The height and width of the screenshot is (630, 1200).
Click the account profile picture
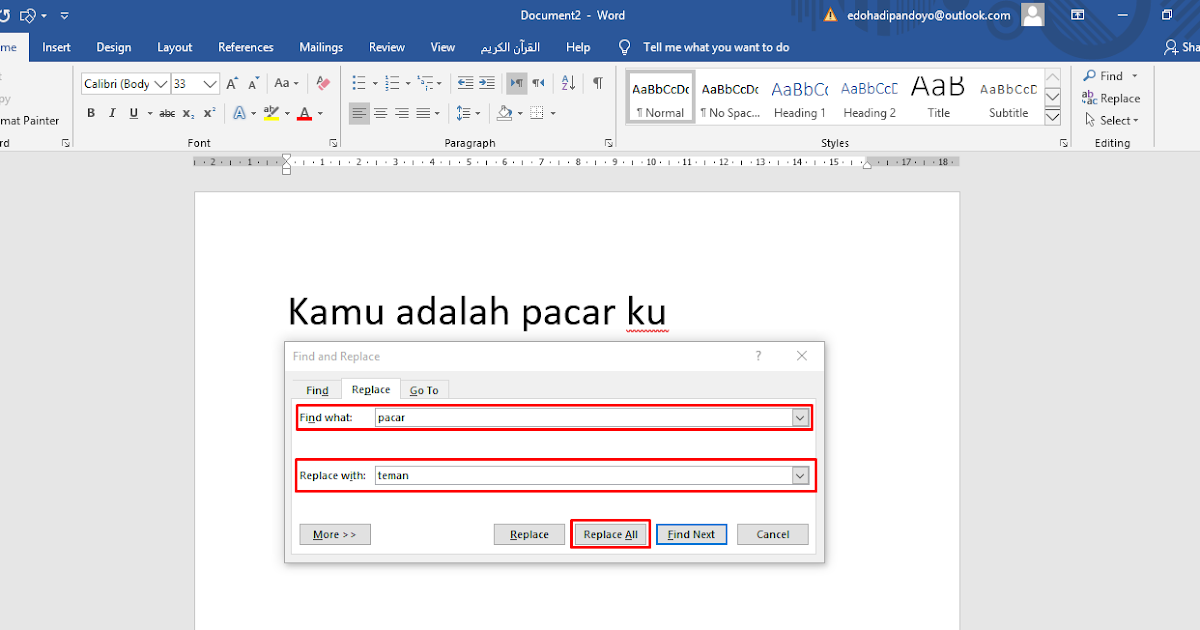1033,15
